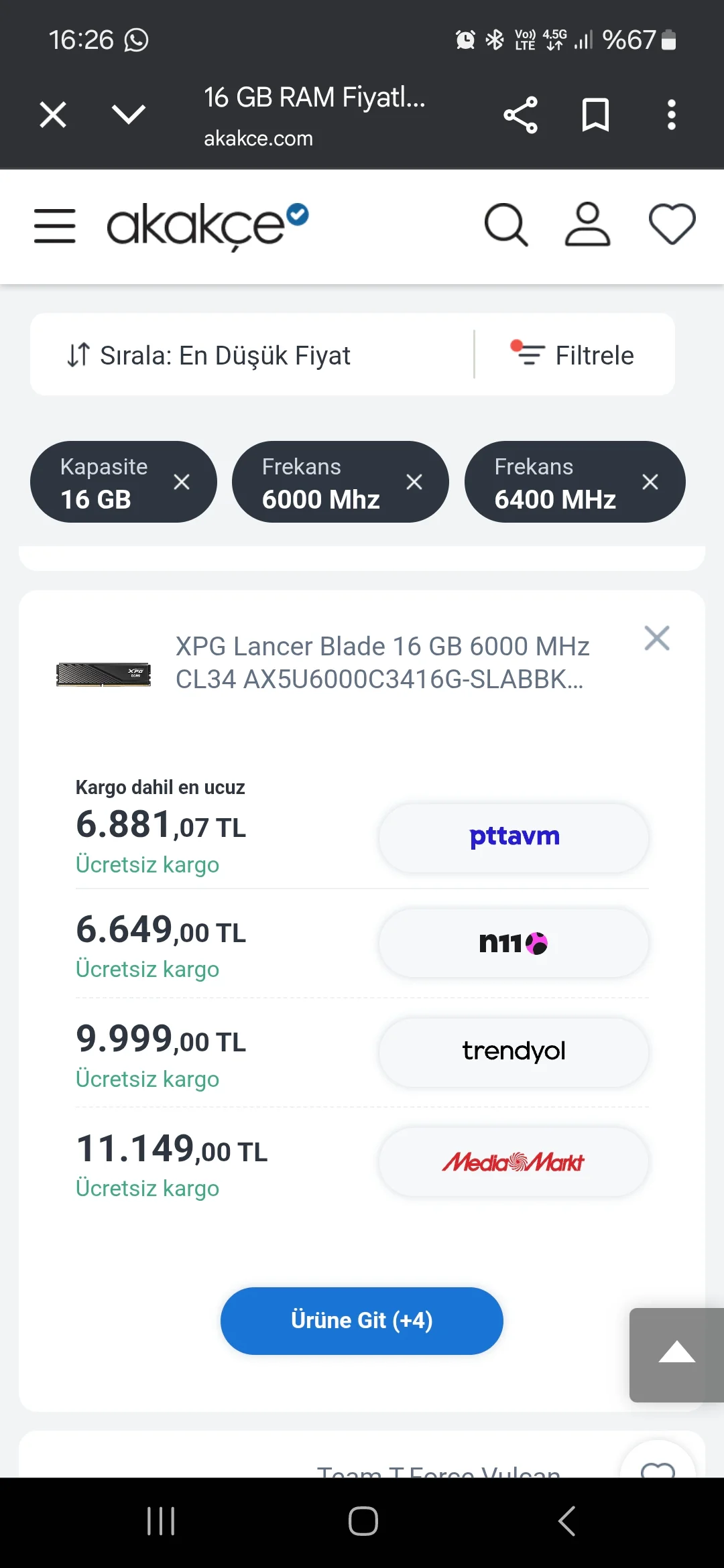Dismiss the XPG Lancer Blade card

(x=656, y=638)
